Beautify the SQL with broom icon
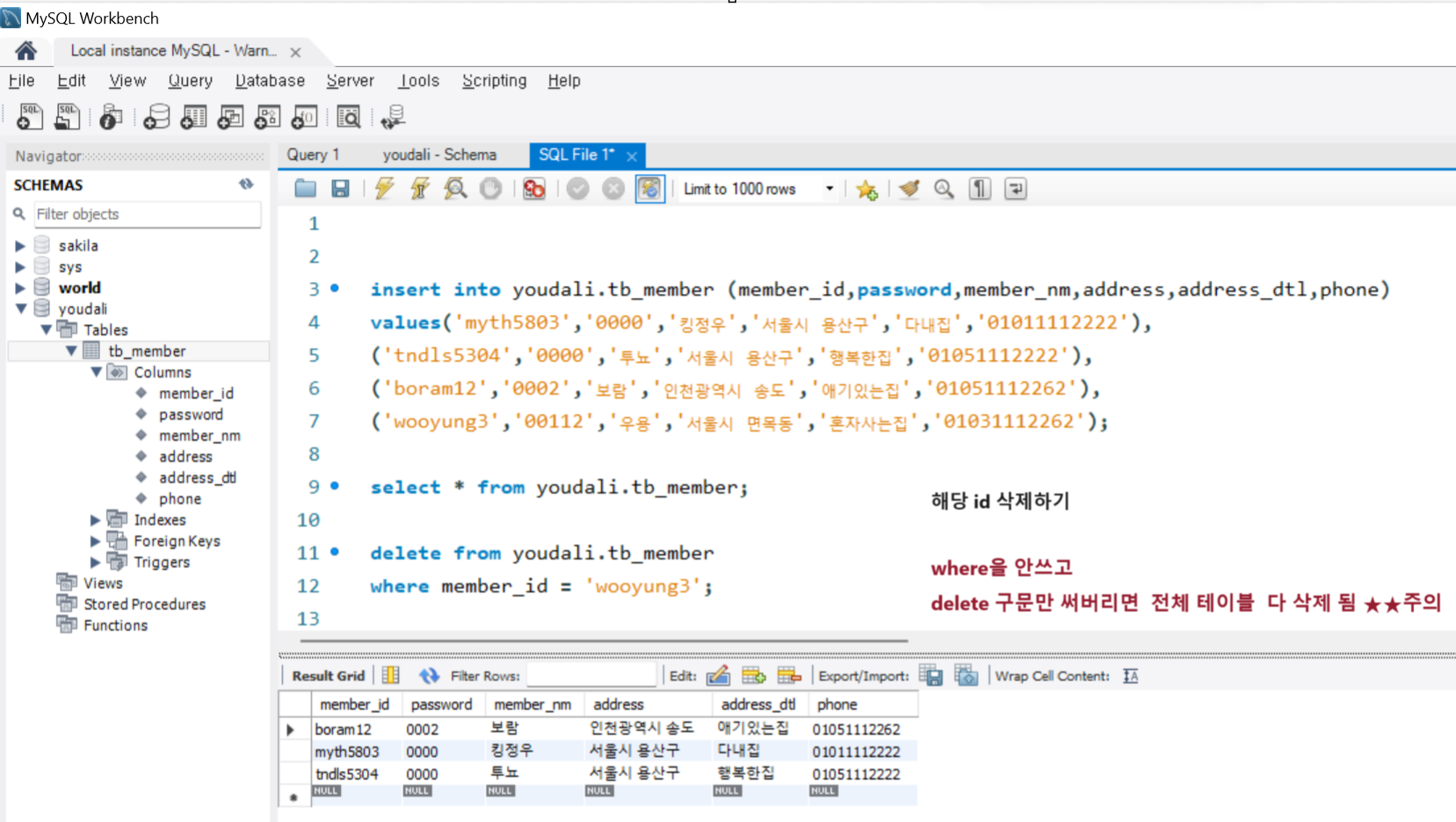The height and width of the screenshot is (822, 1456). point(909,188)
